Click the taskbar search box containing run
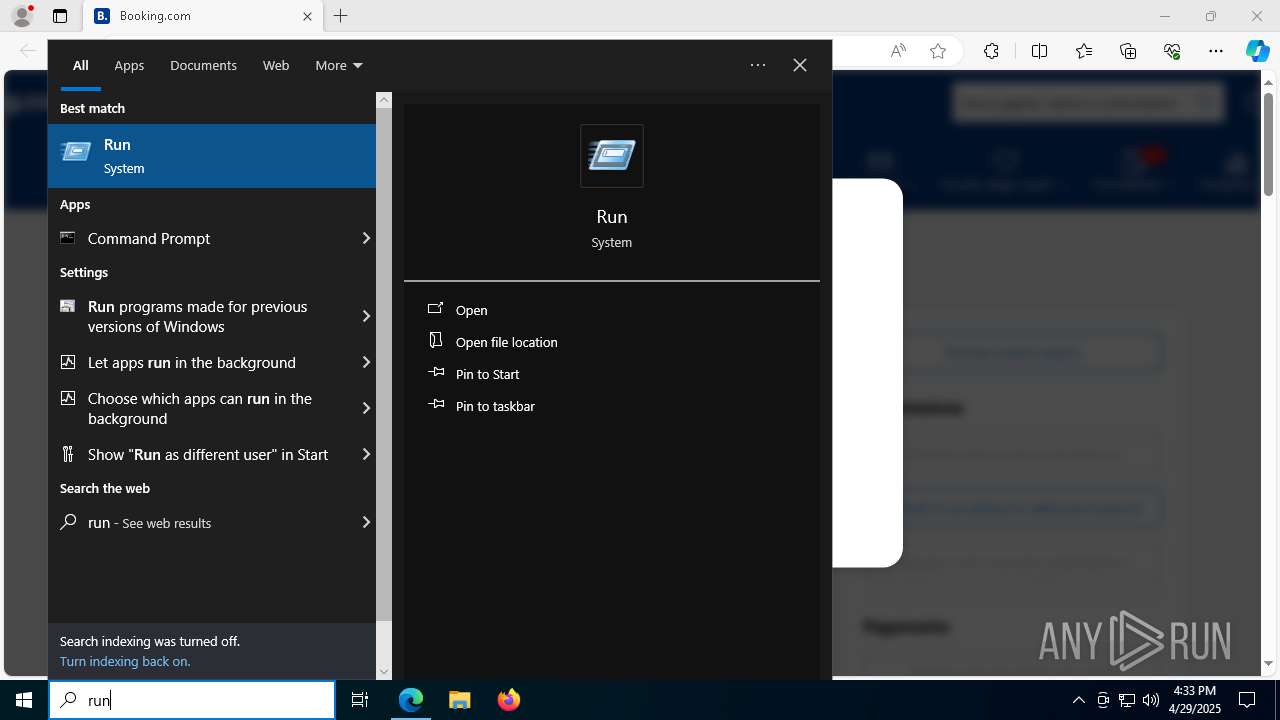 coord(192,700)
